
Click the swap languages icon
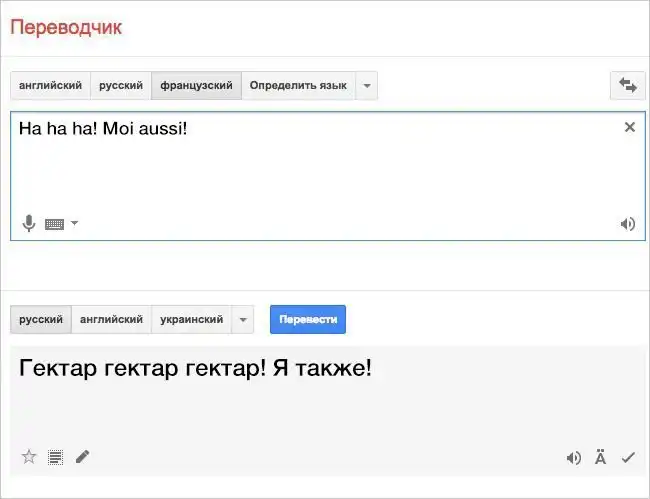(x=627, y=86)
